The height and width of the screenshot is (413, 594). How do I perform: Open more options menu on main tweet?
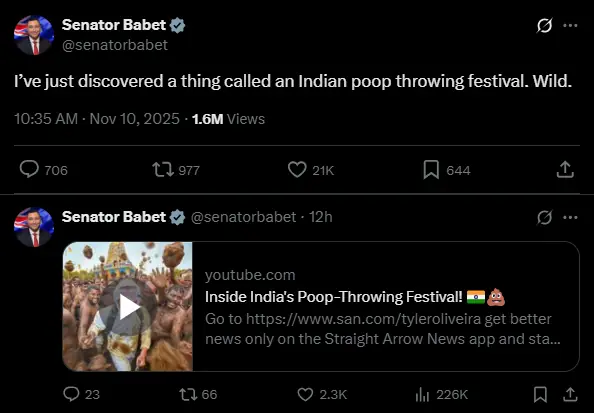coord(570,25)
